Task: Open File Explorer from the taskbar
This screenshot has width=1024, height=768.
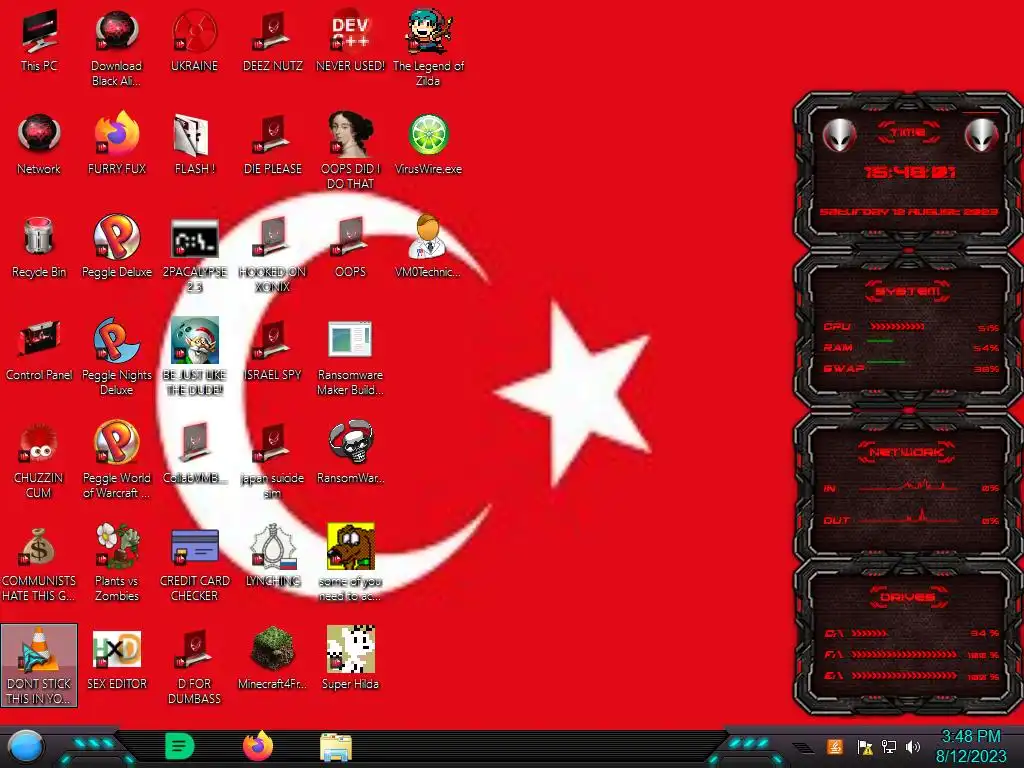Action: (x=336, y=748)
